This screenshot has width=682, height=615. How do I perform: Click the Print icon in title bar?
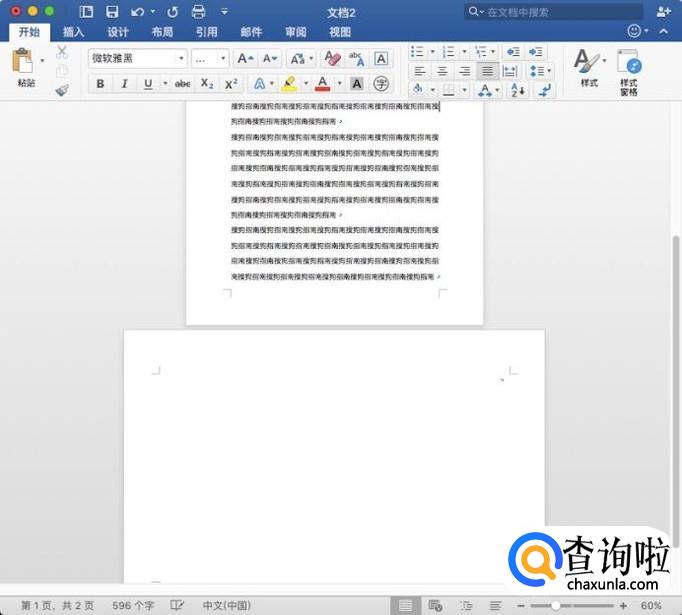click(x=198, y=11)
